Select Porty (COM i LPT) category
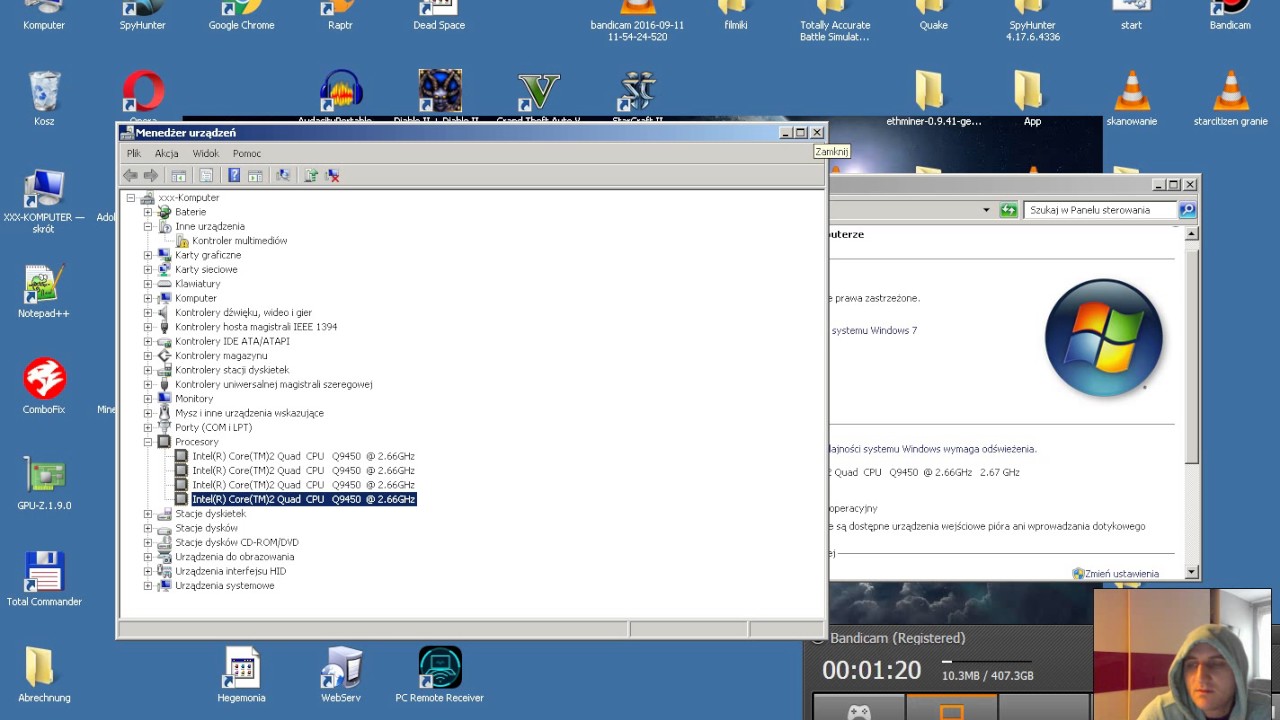The image size is (1280, 720). [213, 427]
